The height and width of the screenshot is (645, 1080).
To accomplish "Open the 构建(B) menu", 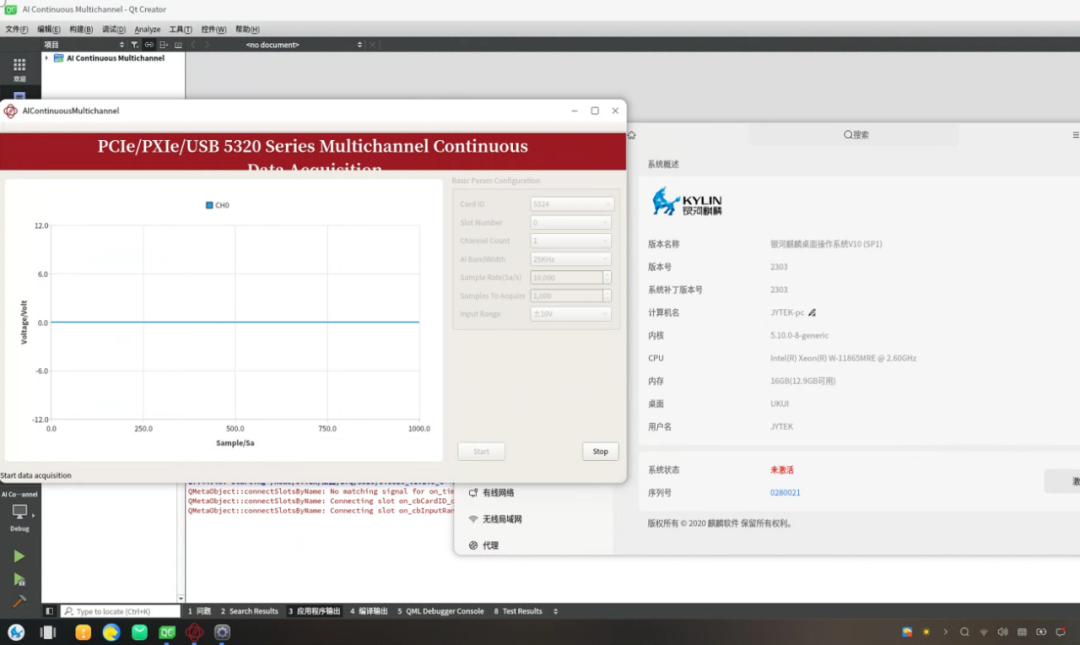I will (x=81, y=30).
